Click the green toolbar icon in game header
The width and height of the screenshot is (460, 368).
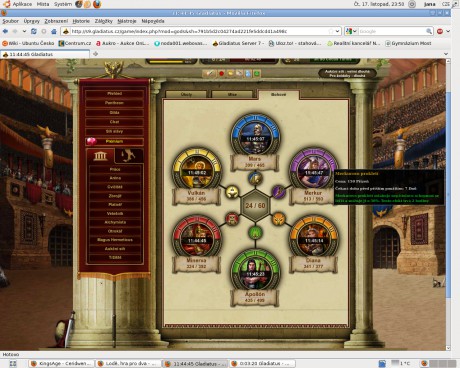pos(257,73)
